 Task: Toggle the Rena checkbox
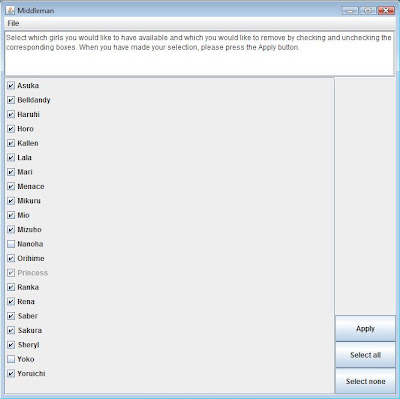pyautogui.click(x=11, y=302)
